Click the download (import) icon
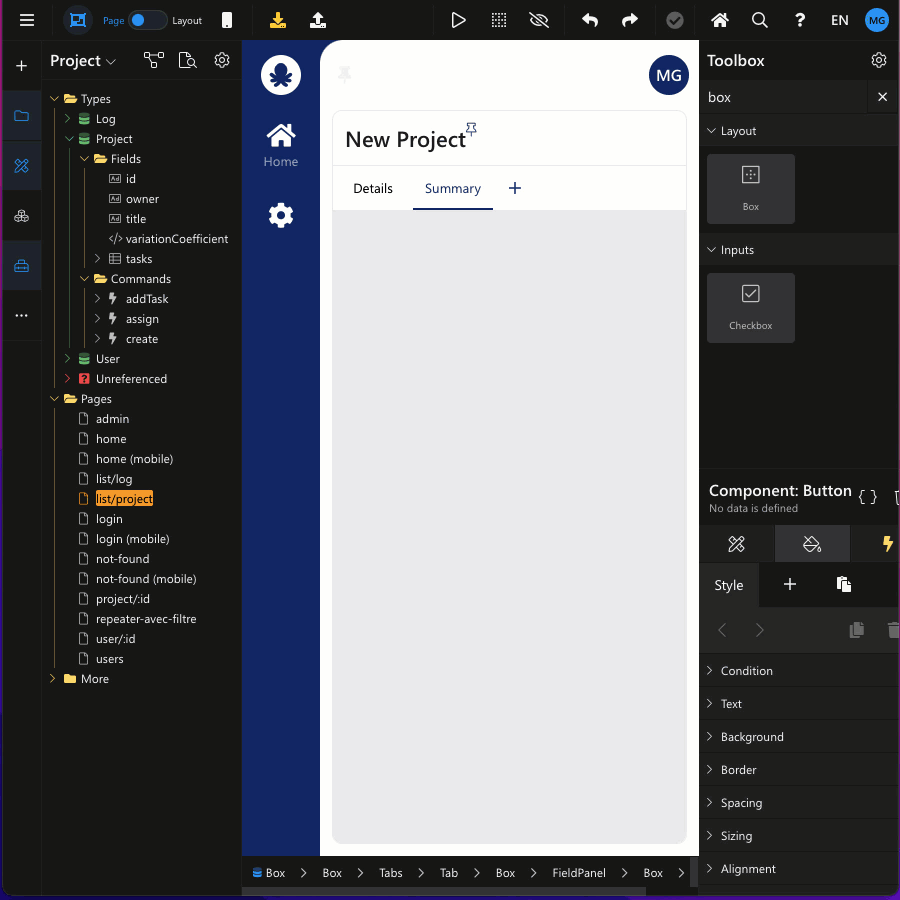Viewport: 900px width, 900px height. coord(278,20)
